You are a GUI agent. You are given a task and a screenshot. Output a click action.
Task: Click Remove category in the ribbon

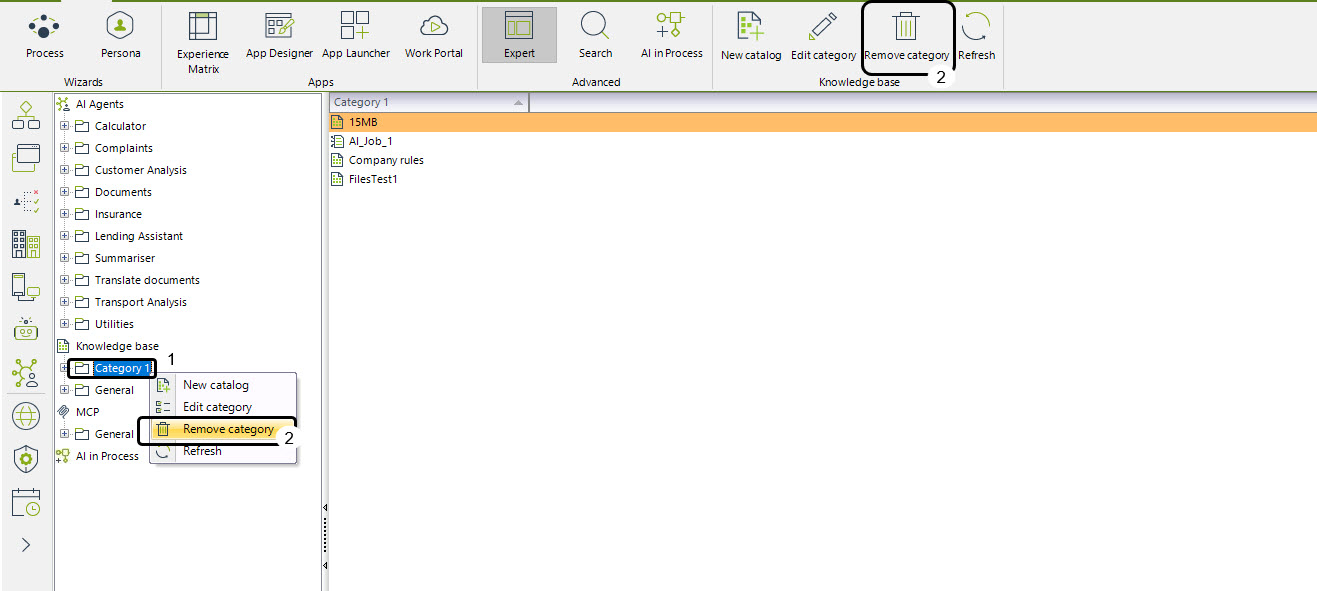(x=906, y=36)
